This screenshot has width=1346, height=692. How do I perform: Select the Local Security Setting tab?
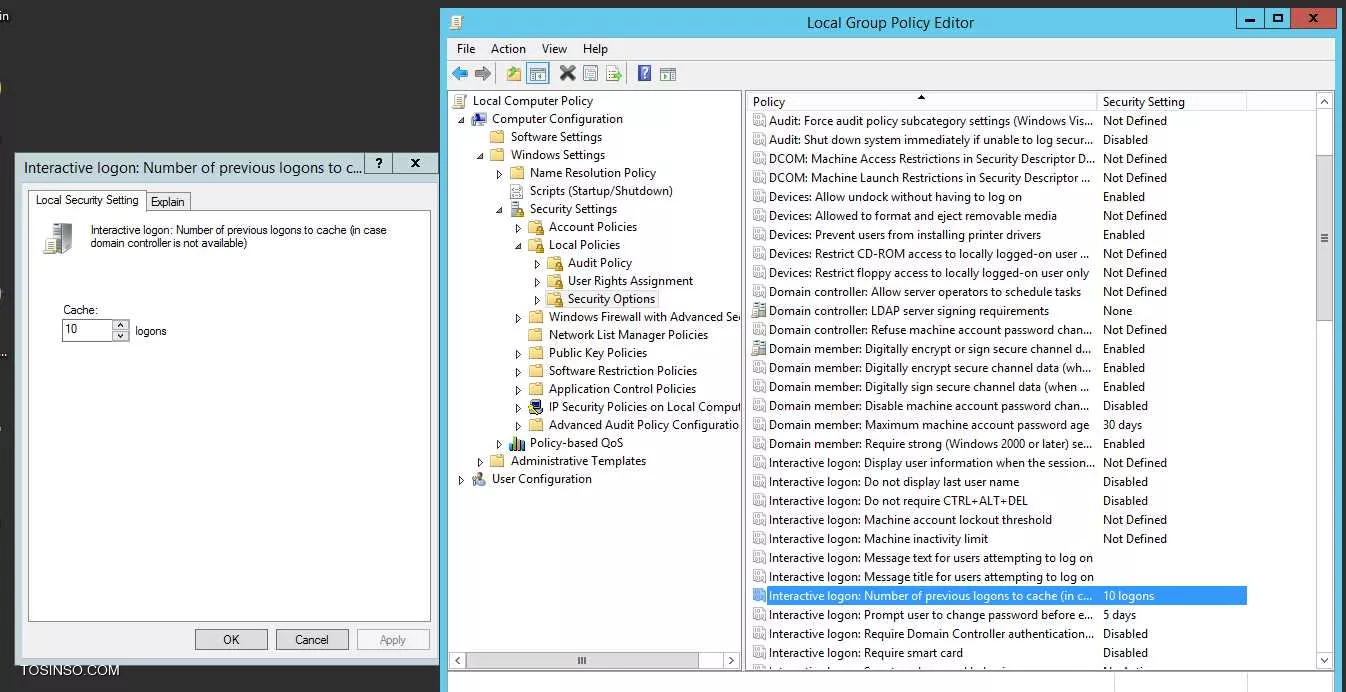87,200
